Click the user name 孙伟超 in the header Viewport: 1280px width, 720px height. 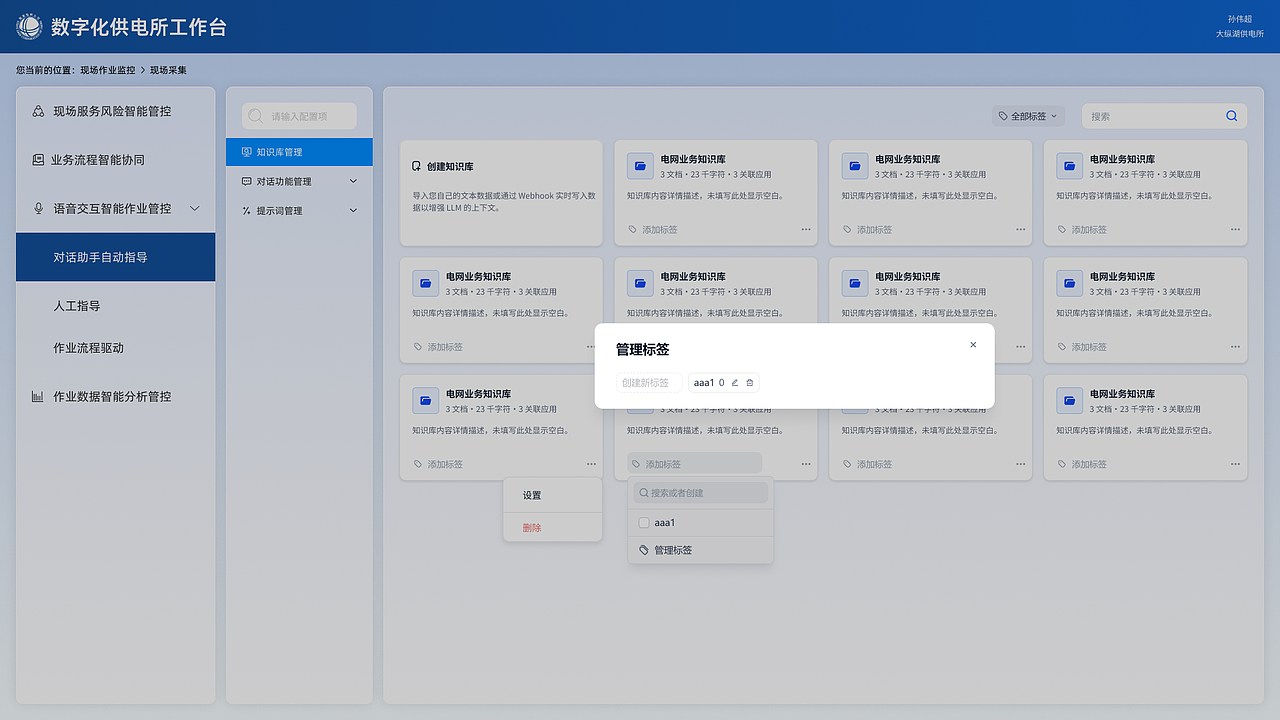[x=1240, y=19]
